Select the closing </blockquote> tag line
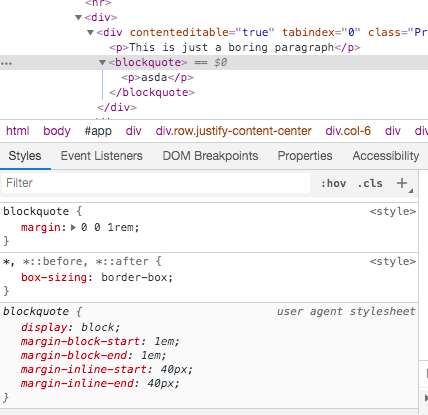 pyautogui.click(x=152, y=92)
